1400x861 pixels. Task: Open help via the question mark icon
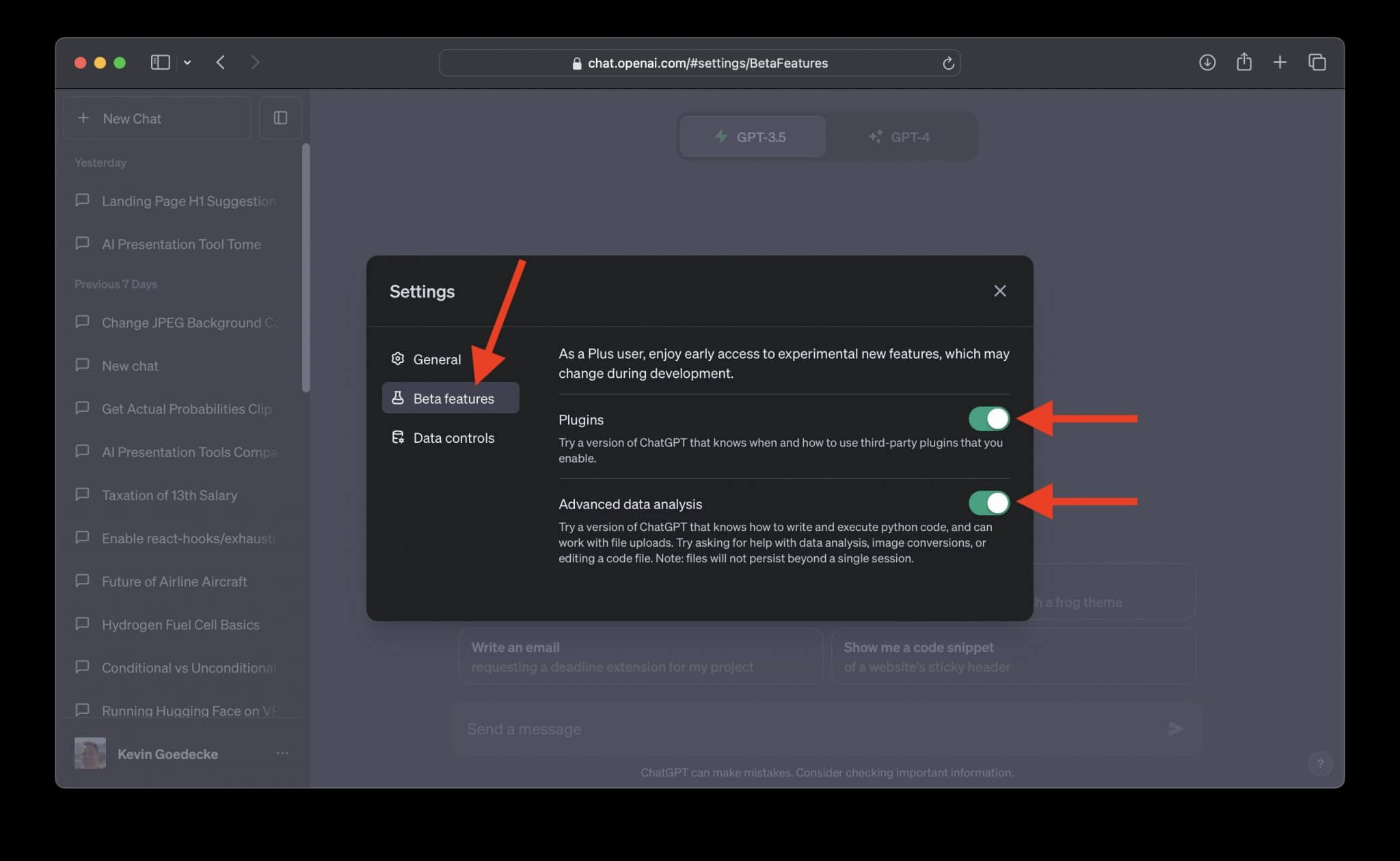pyautogui.click(x=1320, y=764)
